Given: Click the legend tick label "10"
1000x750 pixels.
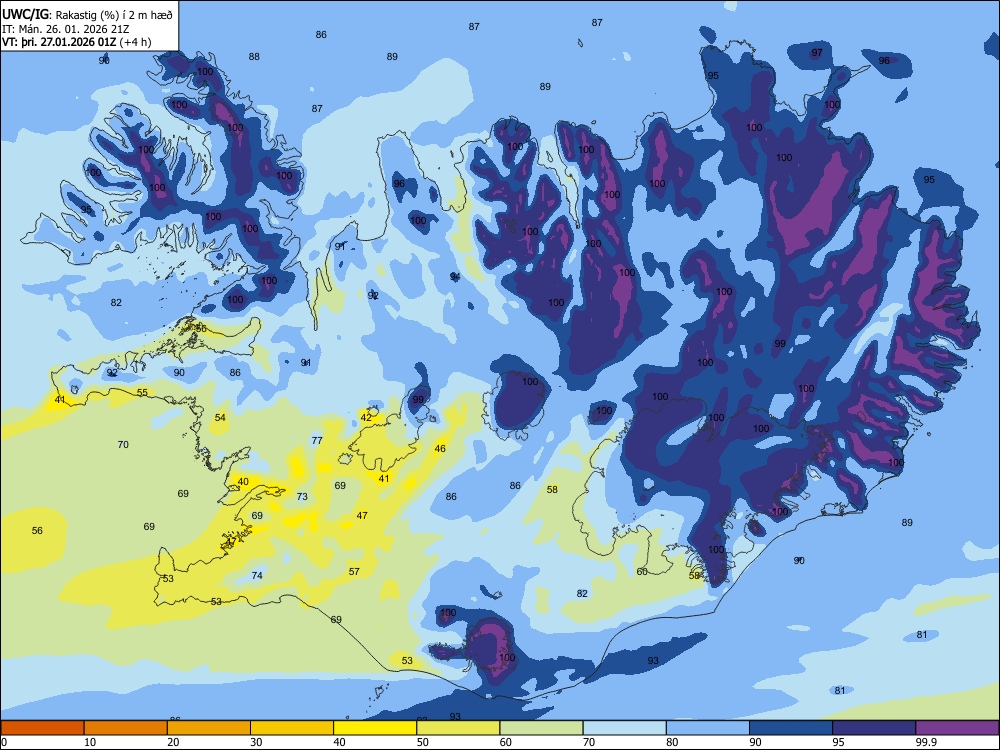Looking at the screenshot, I should 90,742.
